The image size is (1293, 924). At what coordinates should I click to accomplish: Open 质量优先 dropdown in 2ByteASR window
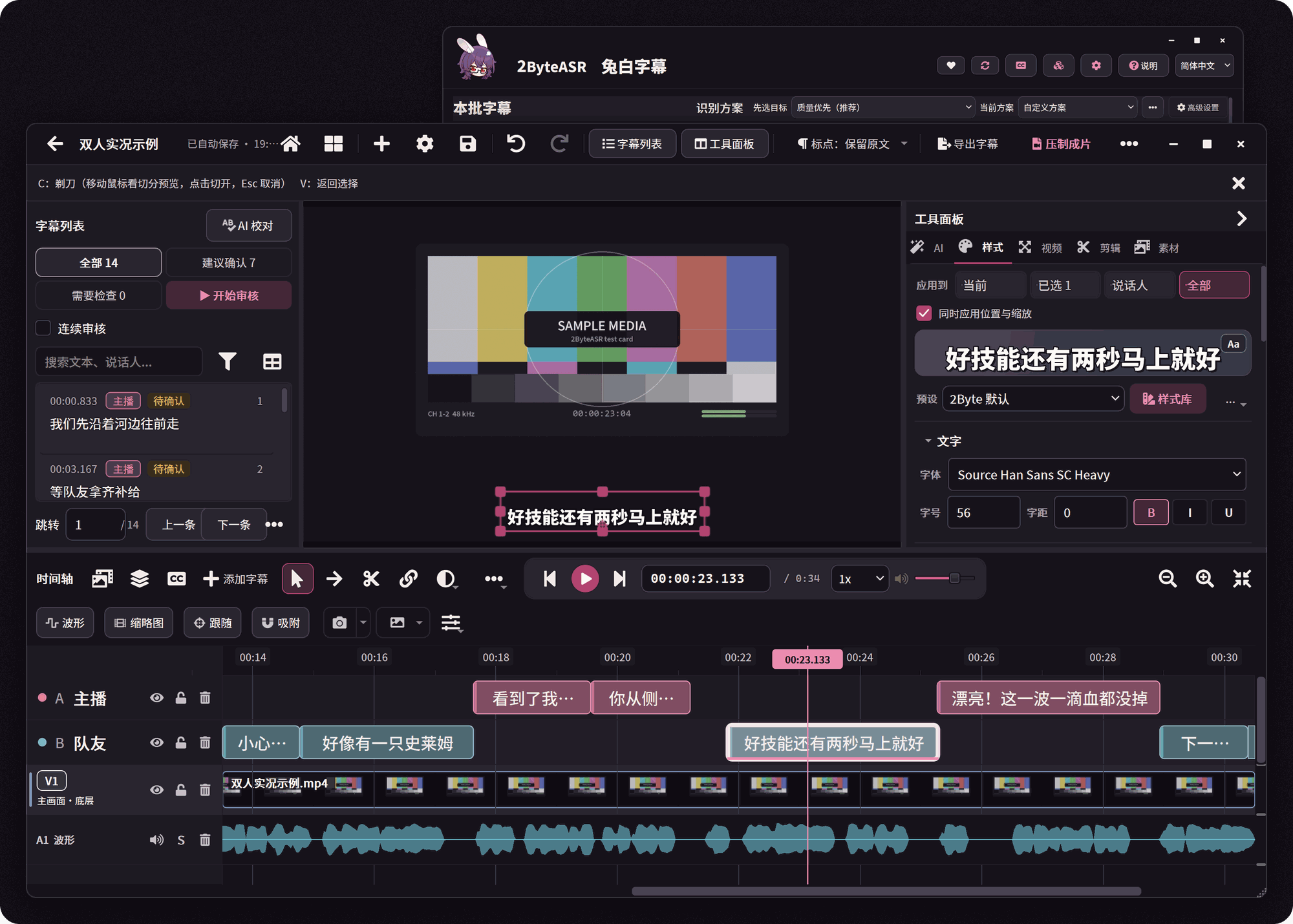click(883, 107)
